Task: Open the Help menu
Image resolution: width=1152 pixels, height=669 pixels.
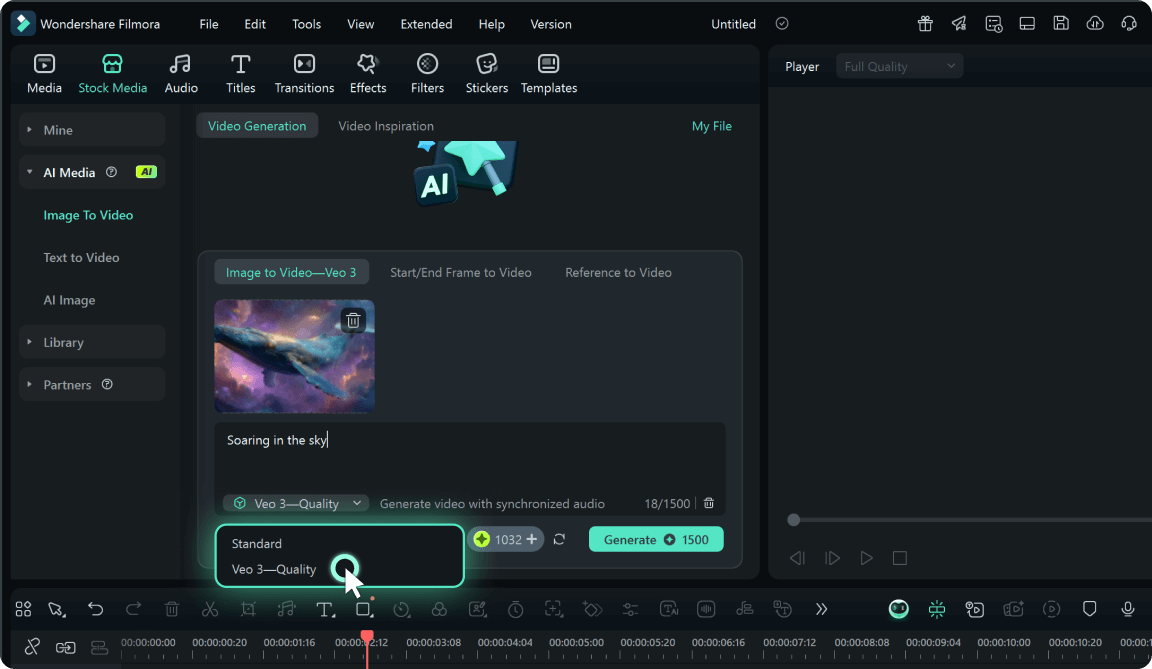Action: pos(492,24)
